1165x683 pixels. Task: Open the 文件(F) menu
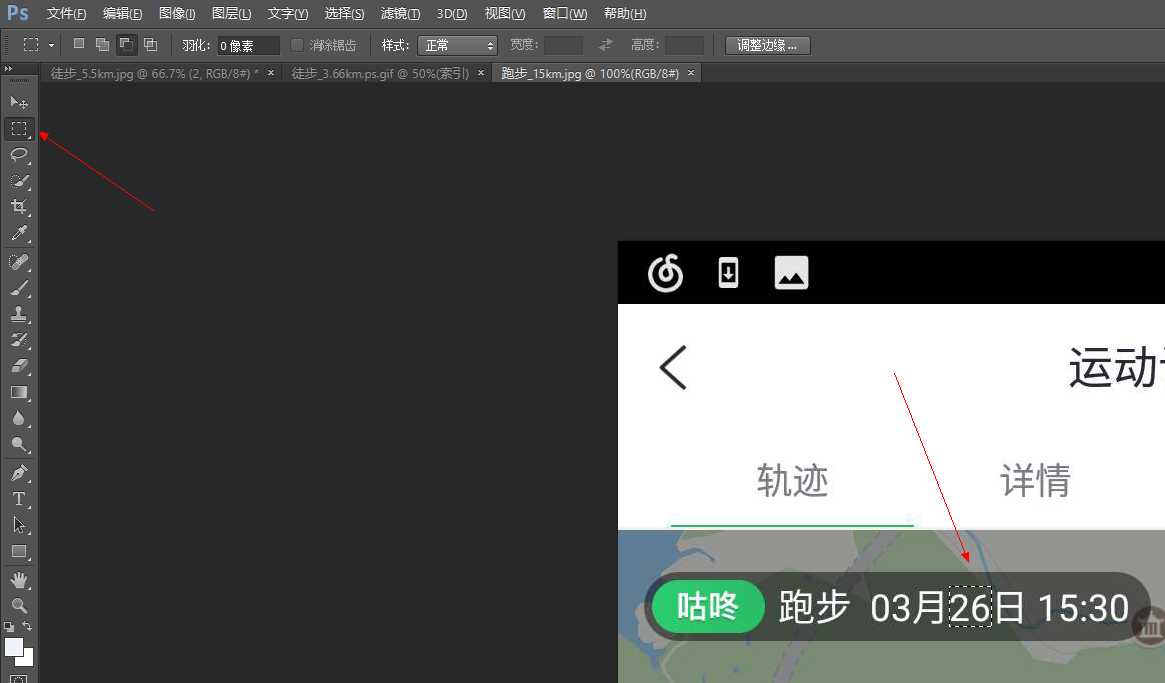coord(66,13)
